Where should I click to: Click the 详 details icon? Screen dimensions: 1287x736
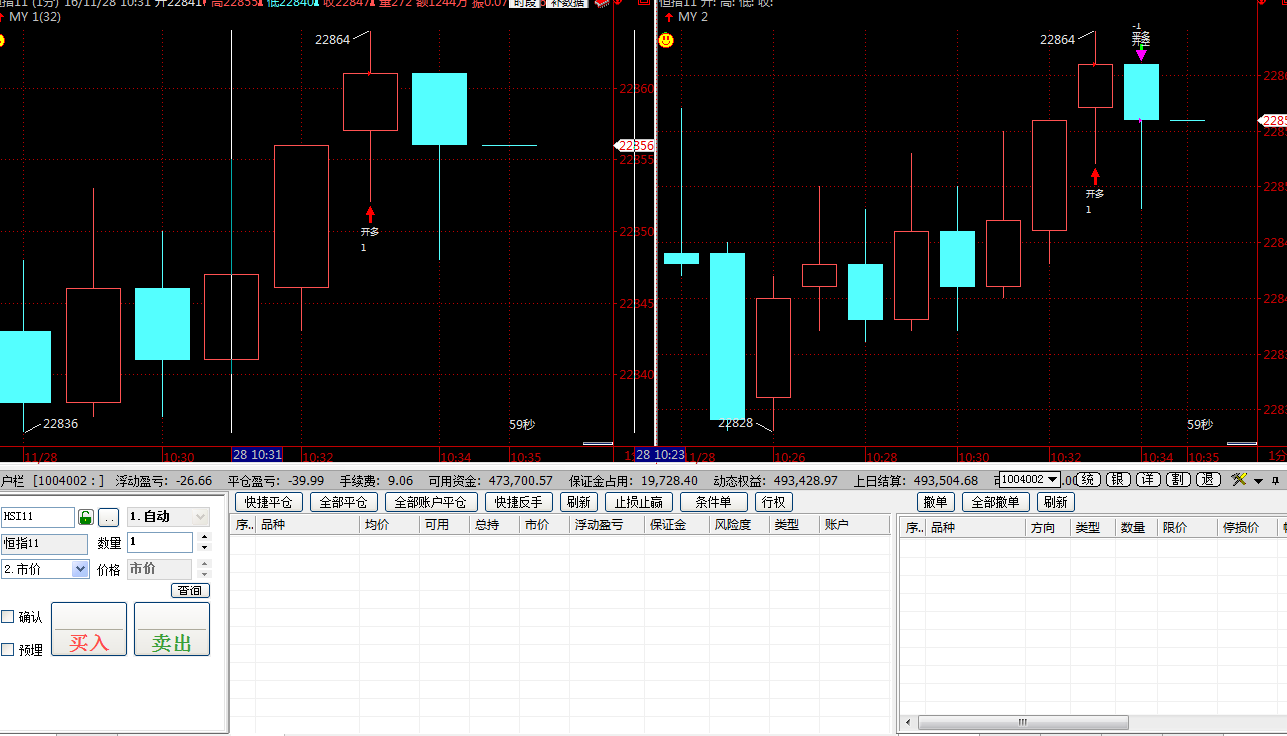(1149, 480)
